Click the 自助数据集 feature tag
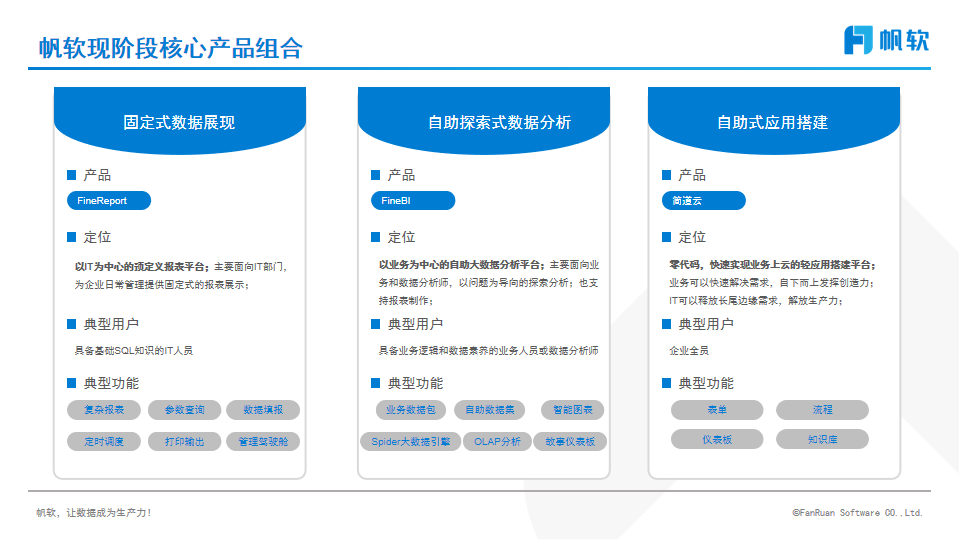This screenshot has height=540, width=960. [x=489, y=410]
